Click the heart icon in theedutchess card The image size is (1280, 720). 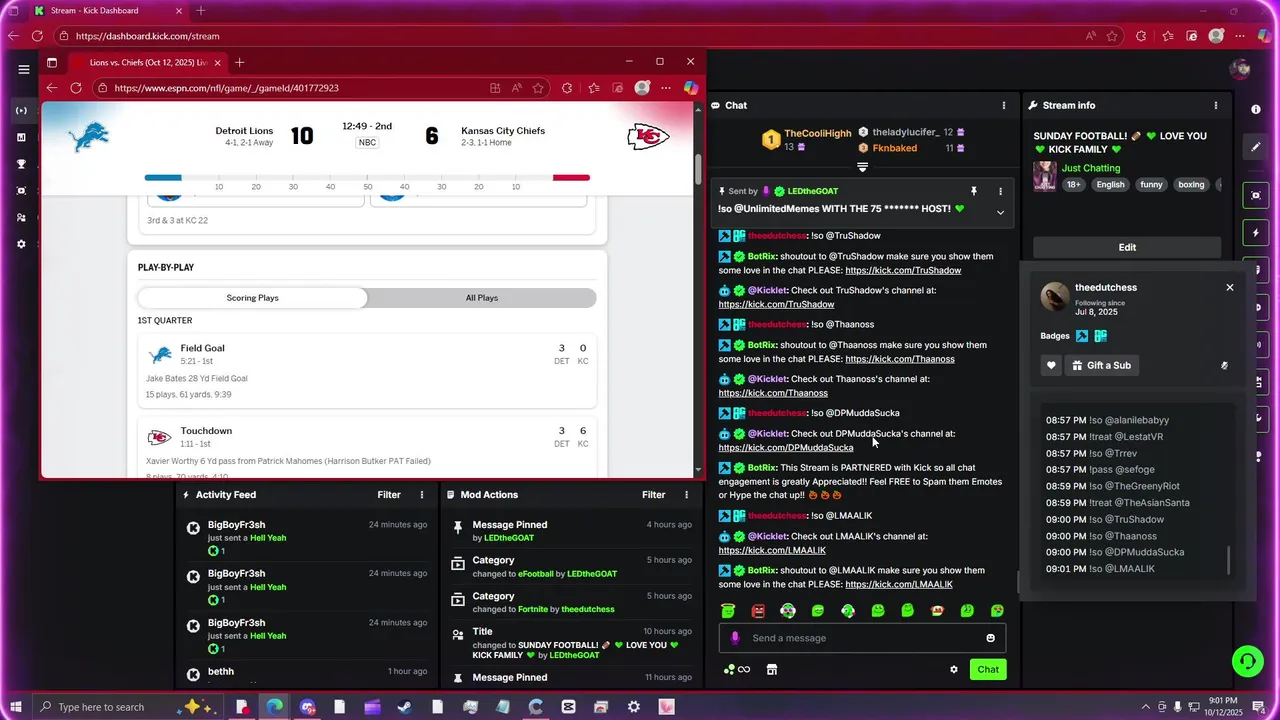click(x=1051, y=366)
